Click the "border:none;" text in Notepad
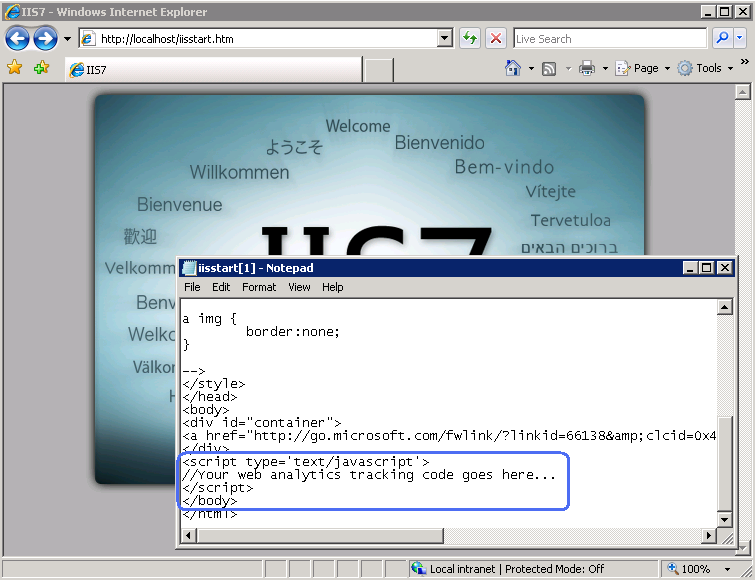This screenshot has width=755, height=580. 293,332
